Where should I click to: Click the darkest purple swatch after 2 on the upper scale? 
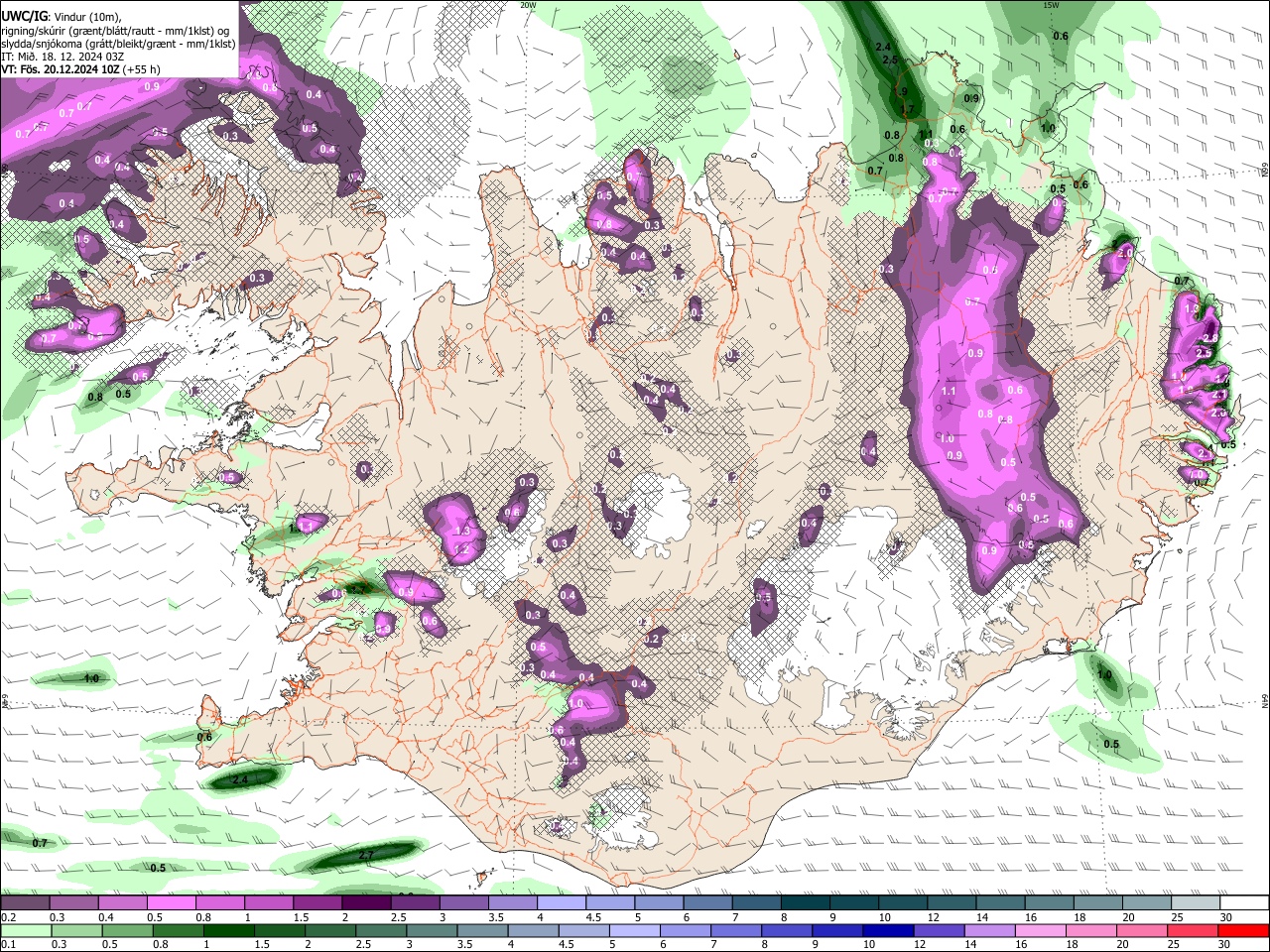(366, 903)
